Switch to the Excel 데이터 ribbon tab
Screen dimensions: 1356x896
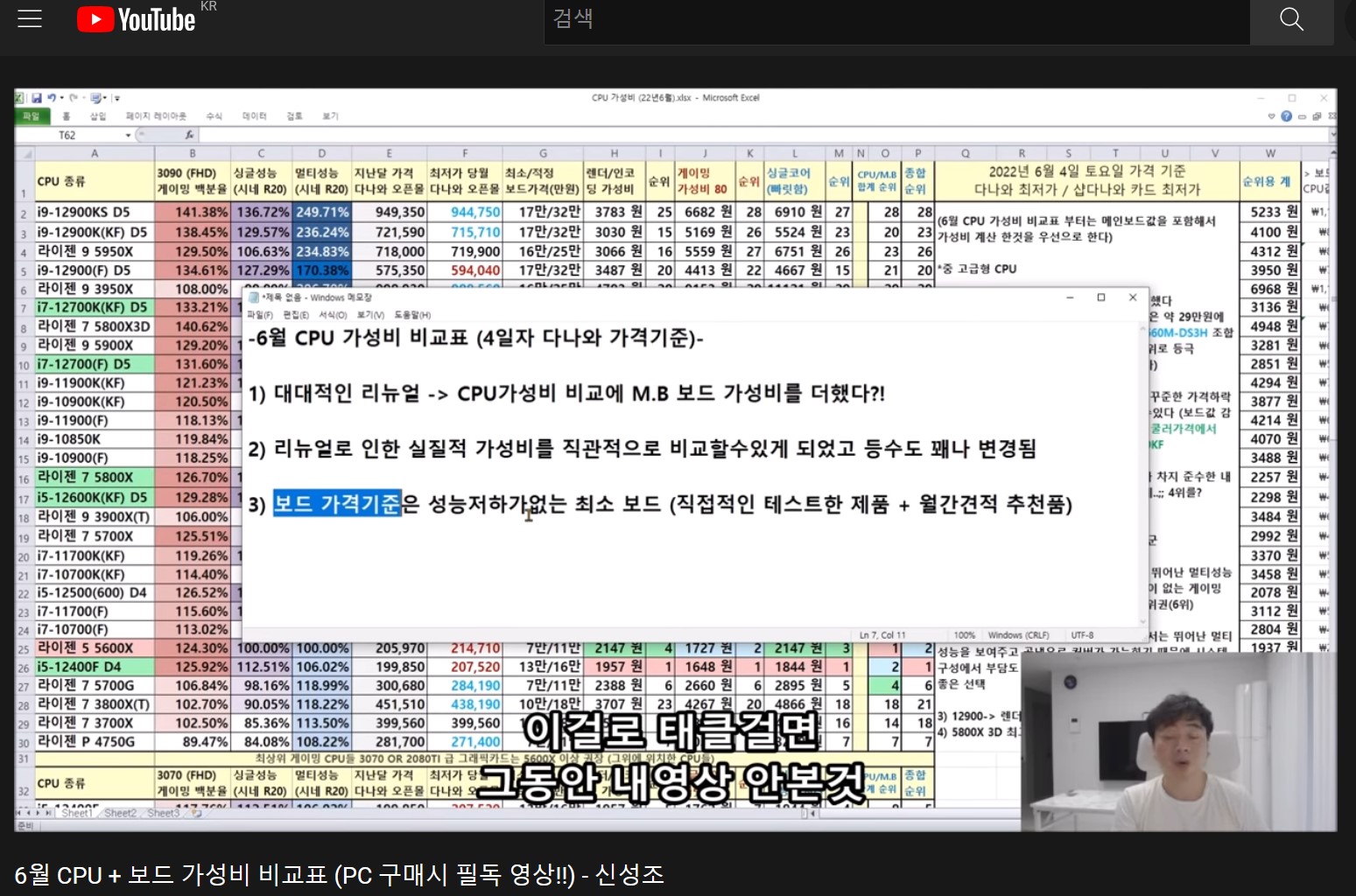pos(255,116)
